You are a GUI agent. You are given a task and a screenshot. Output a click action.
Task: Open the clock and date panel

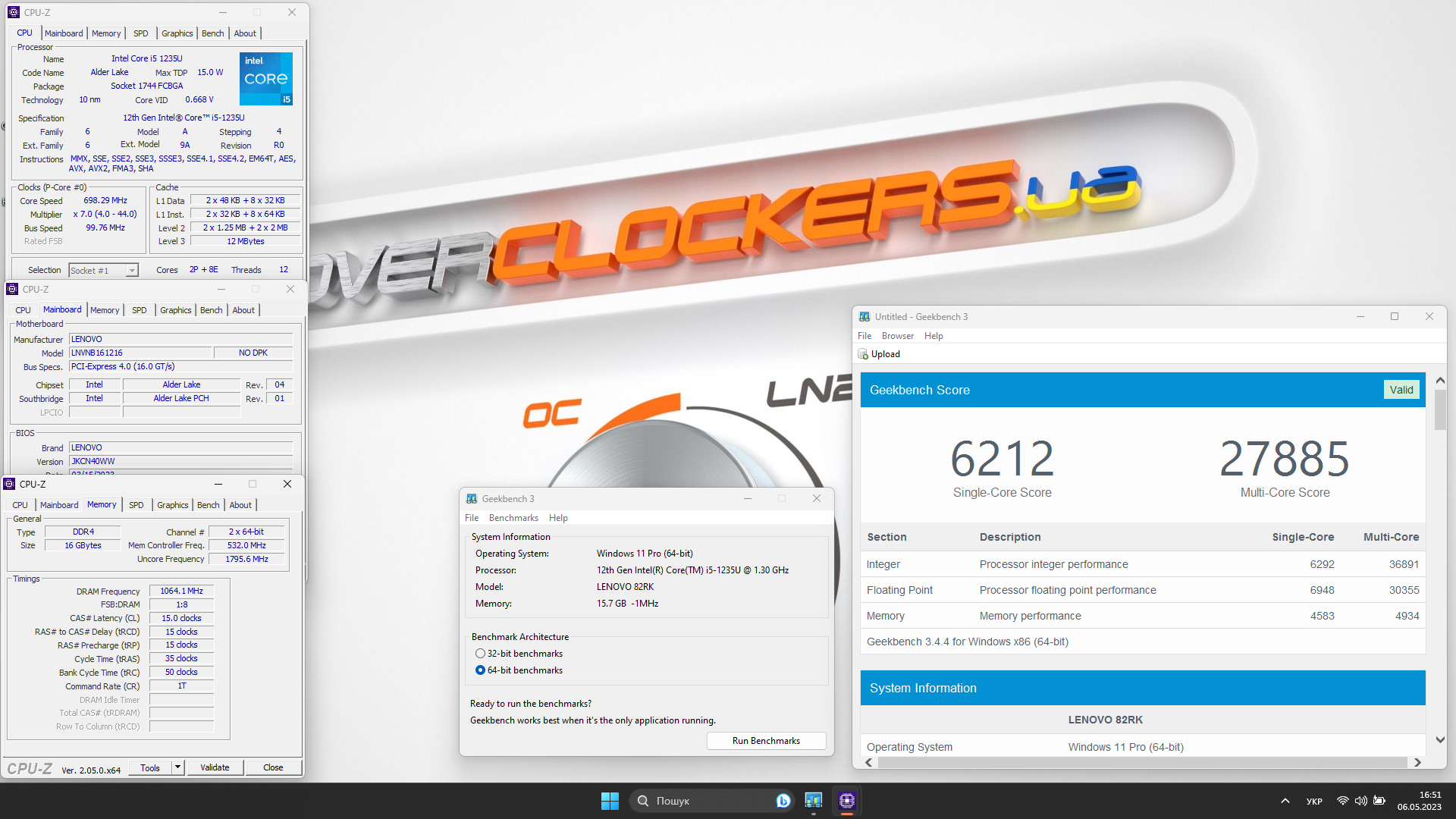[x=1420, y=801]
